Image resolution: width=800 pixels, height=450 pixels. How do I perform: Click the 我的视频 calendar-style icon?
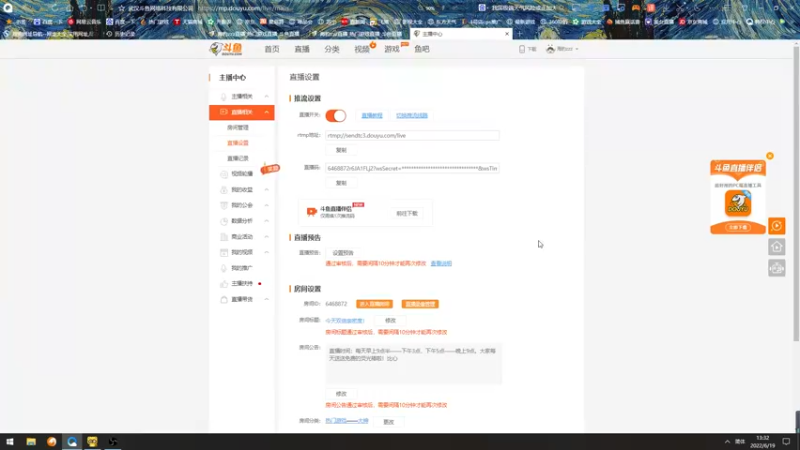pyautogui.click(x=223, y=252)
